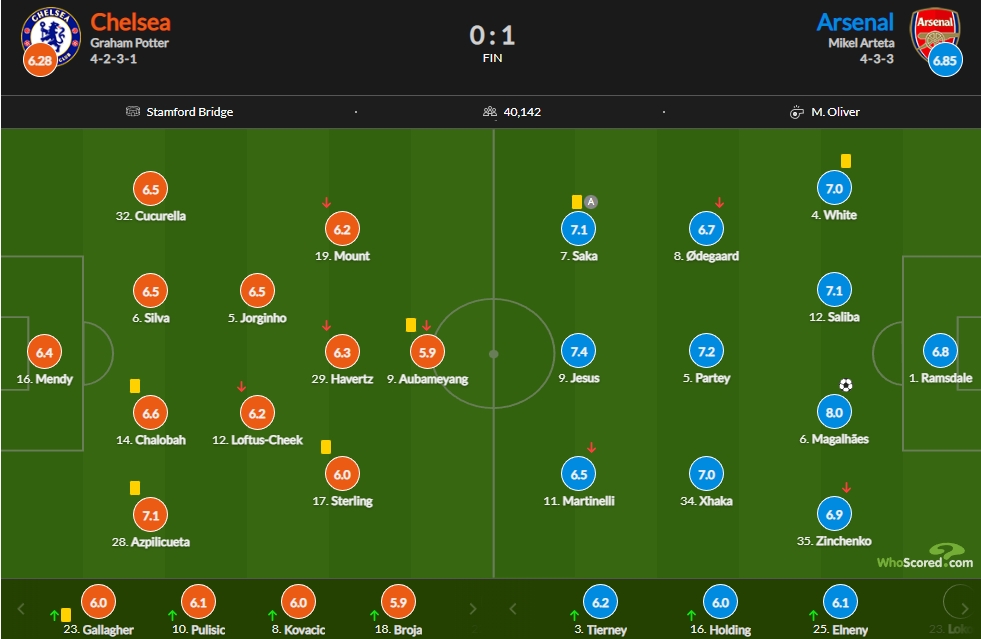981x639 pixels.
Task: Click the Arsenal club crest
Action: pyautogui.click(x=935, y=34)
